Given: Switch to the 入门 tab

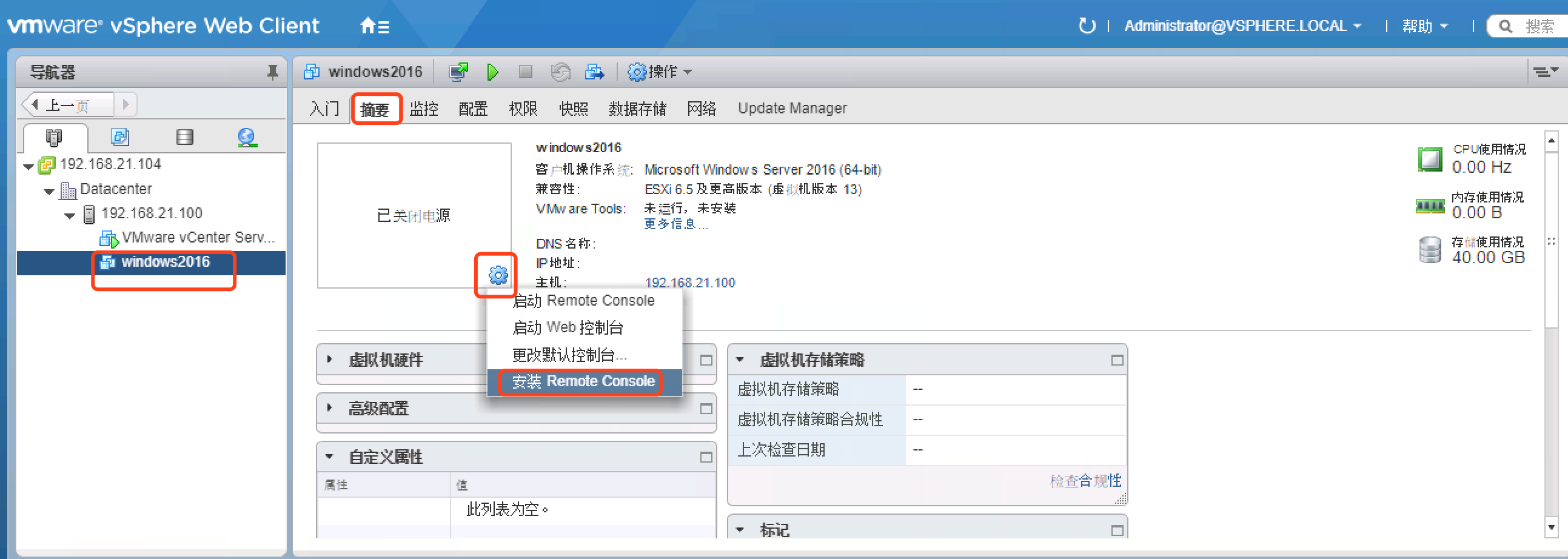Looking at the screenshot, I should tap(324, 109).
